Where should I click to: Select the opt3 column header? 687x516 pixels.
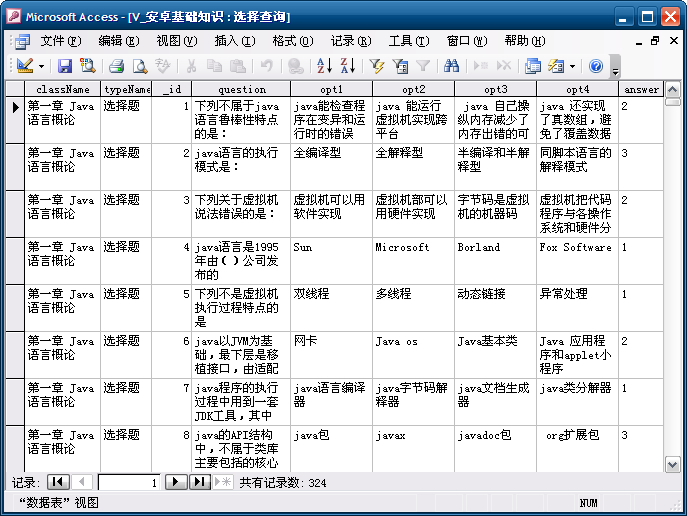(x=496, y=89)
